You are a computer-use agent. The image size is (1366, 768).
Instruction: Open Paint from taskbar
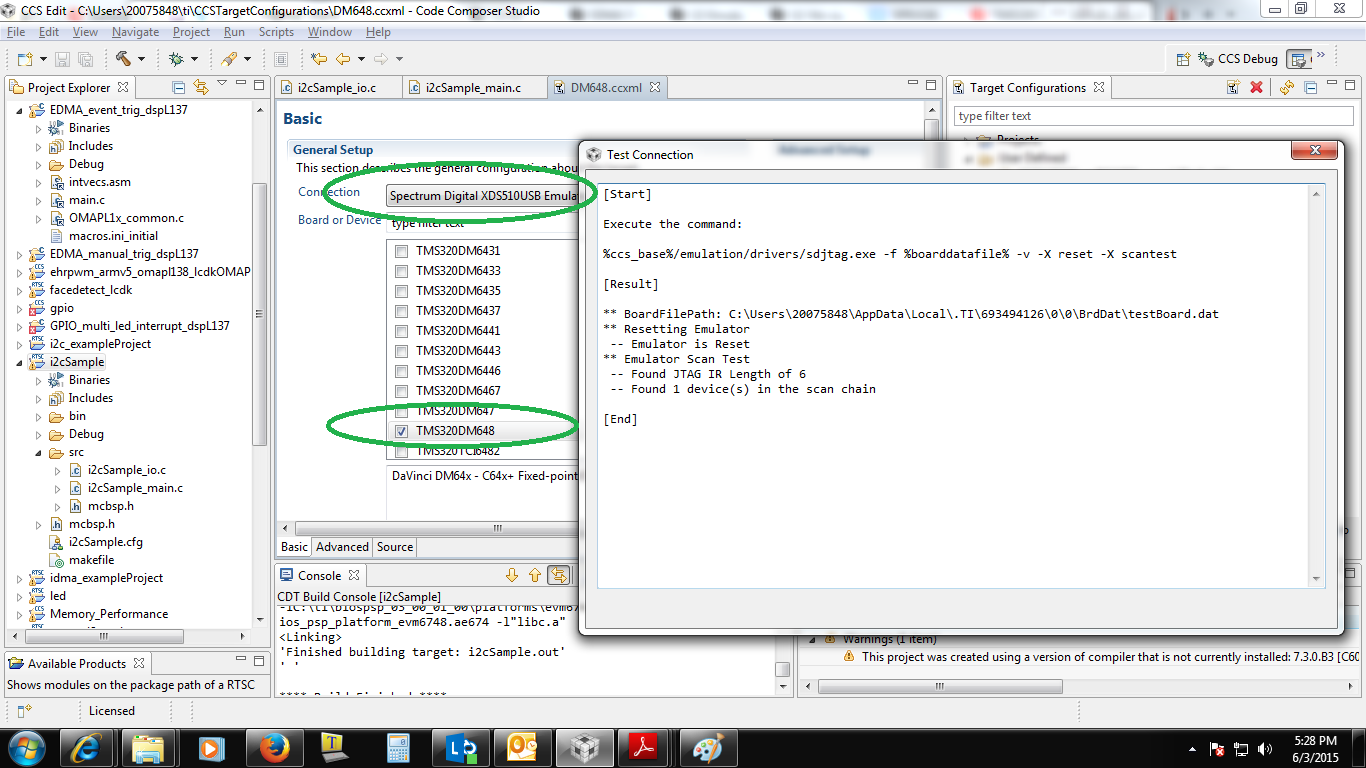(x=707, y=747)
